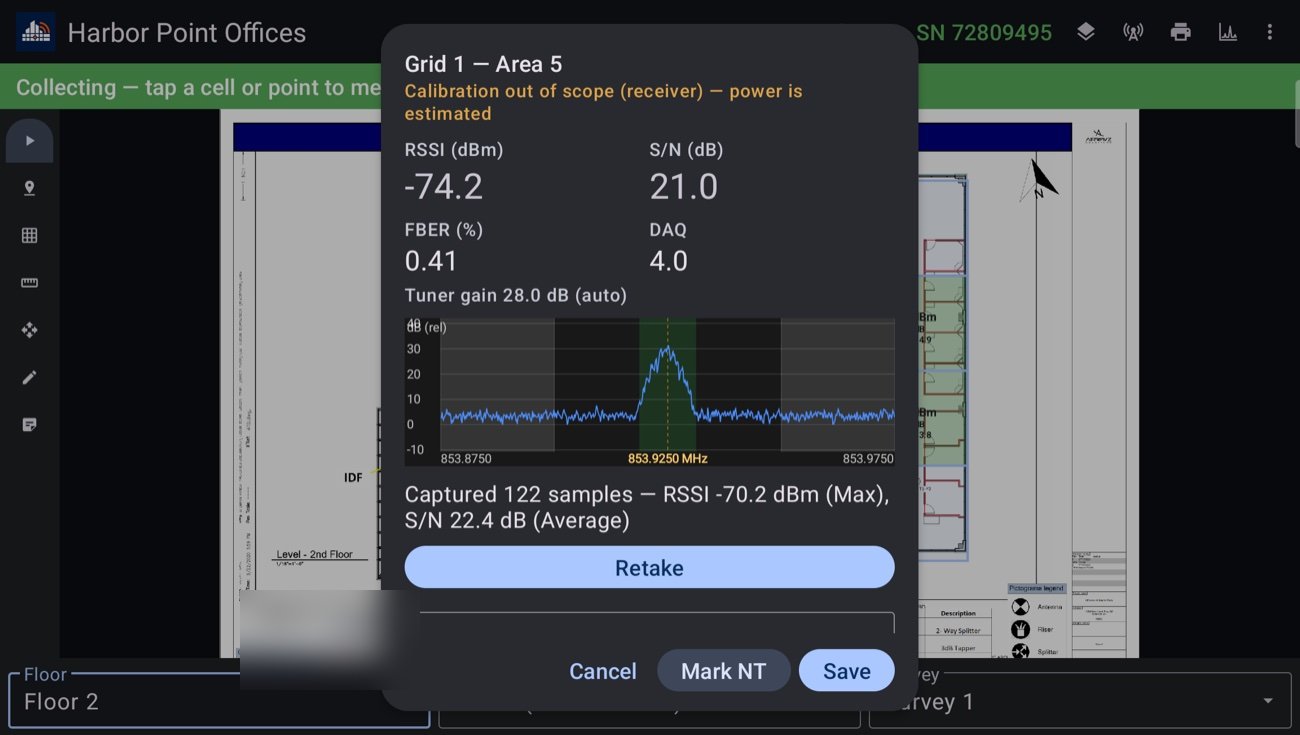Open the chart statistics icon in top bar
The width and height of the screenshot is (1300, 735).
click(x=1227, y=32)
